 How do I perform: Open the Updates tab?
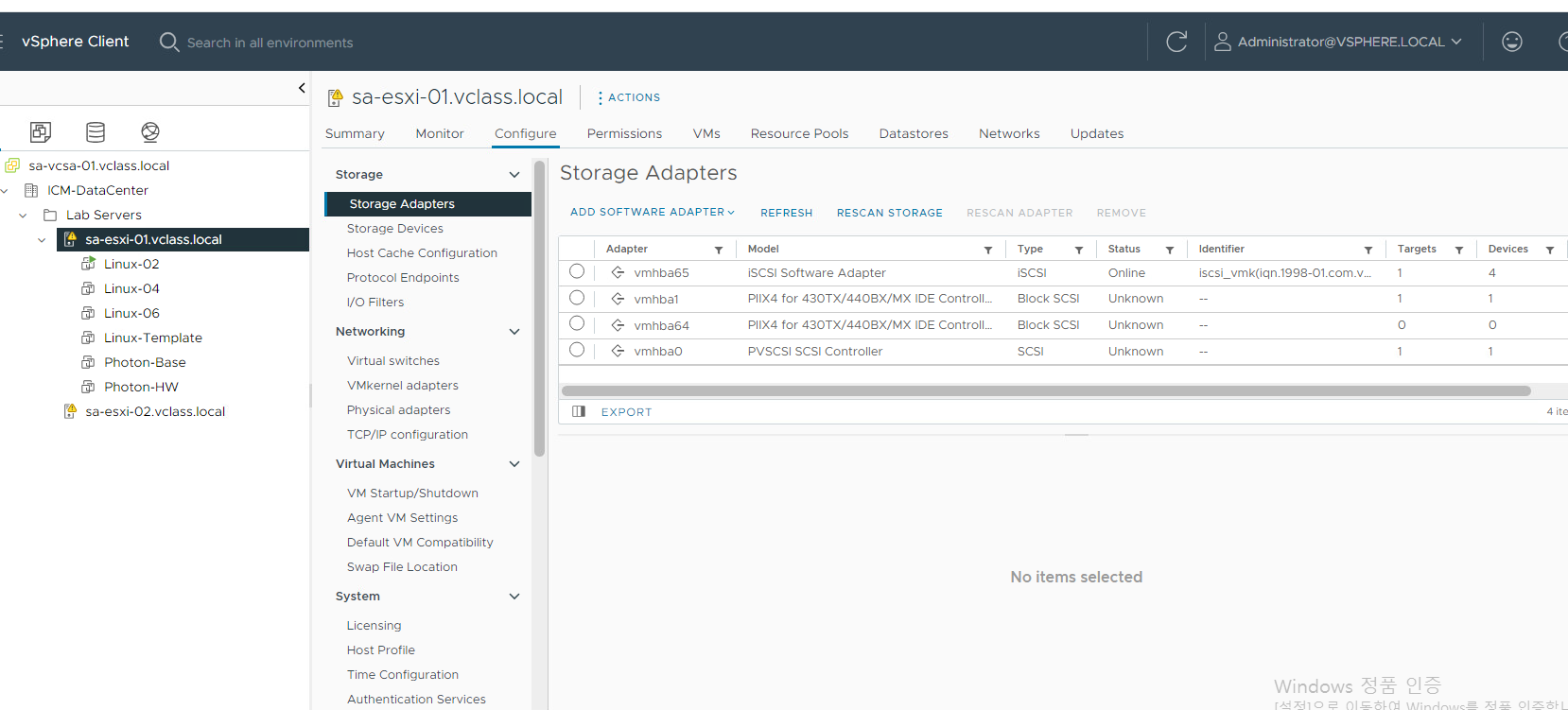tap(1097, 133)
